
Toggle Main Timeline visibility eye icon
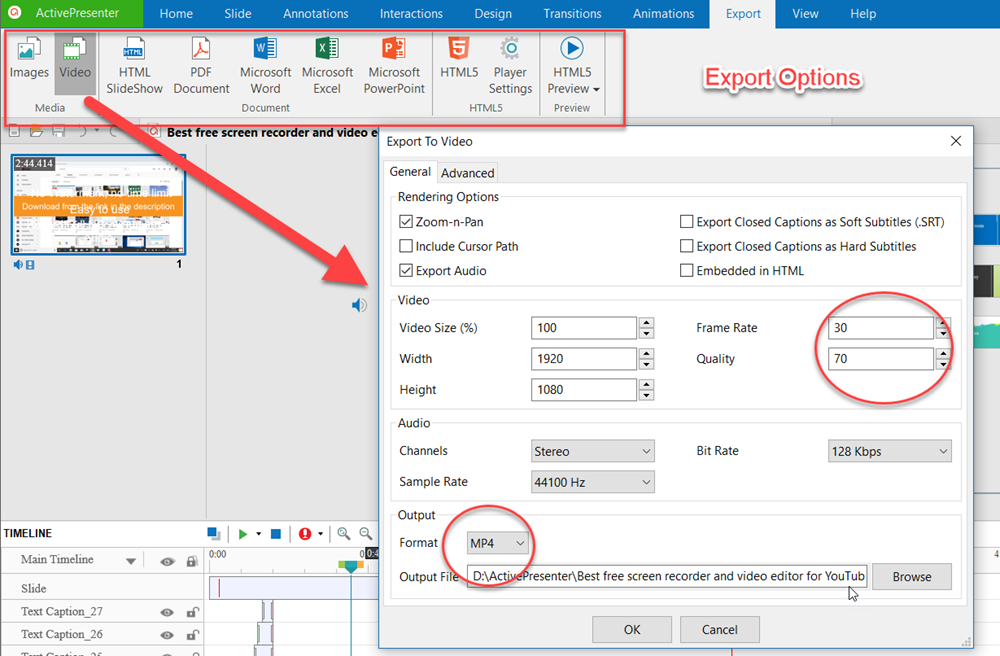(x=167, y=562)
